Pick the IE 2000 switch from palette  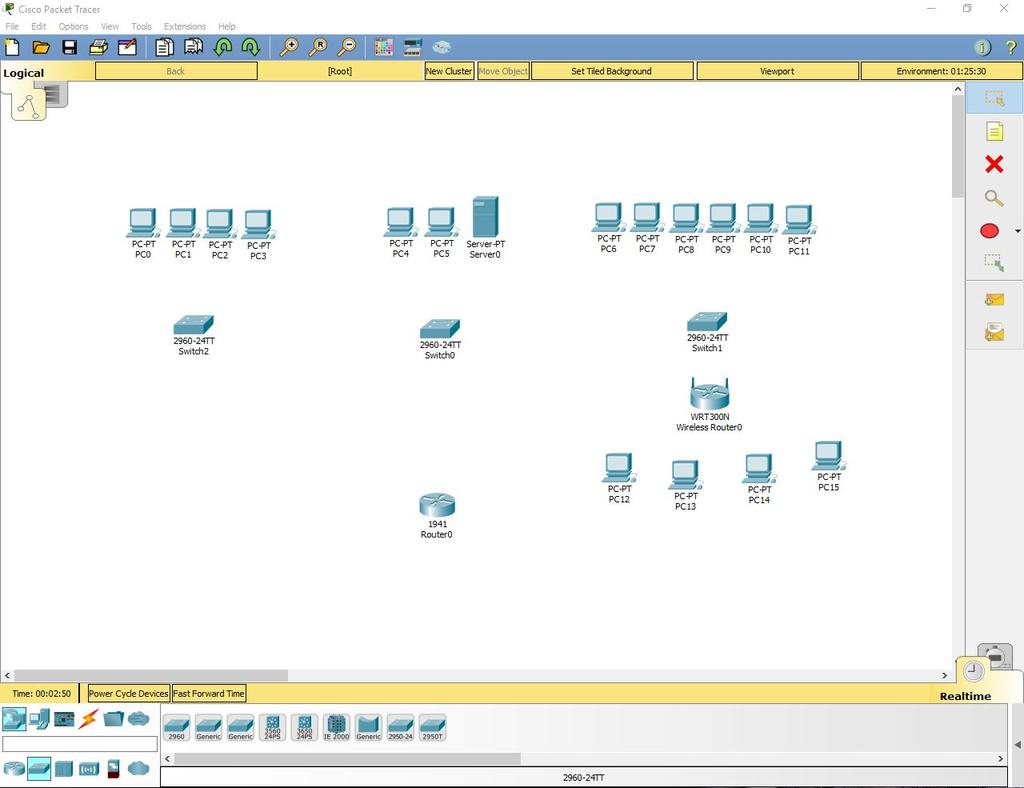click(x=336, y=727)
